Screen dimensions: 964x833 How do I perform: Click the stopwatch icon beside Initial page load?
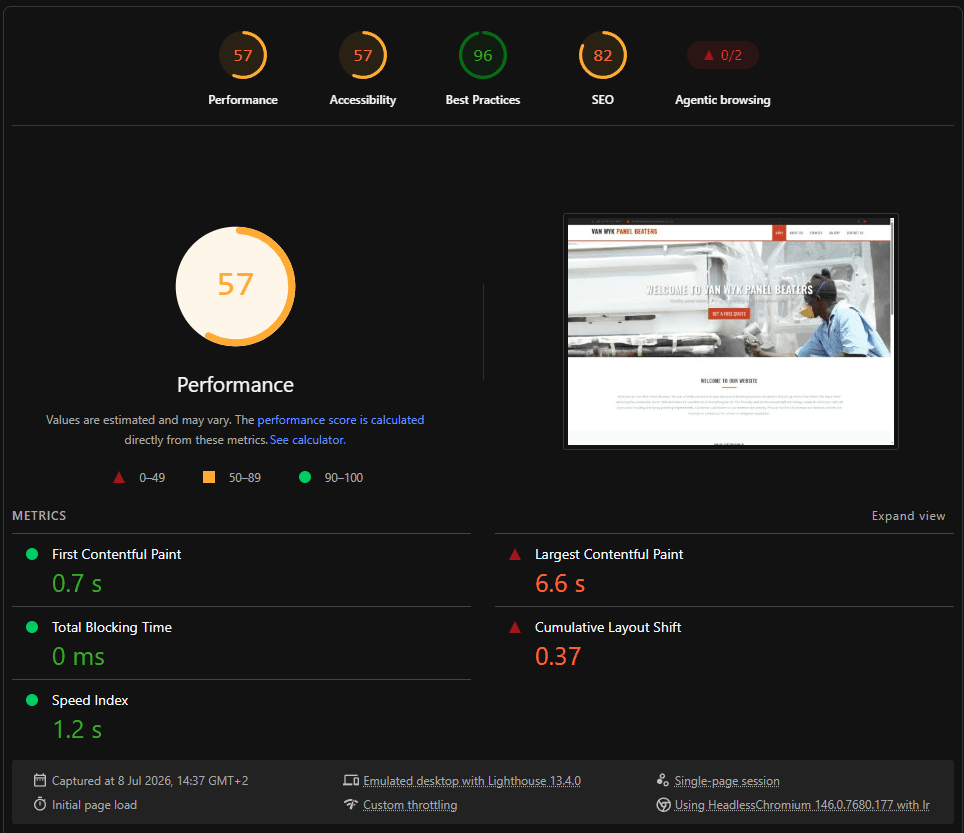pyautogui.click(x=40, y=804)
